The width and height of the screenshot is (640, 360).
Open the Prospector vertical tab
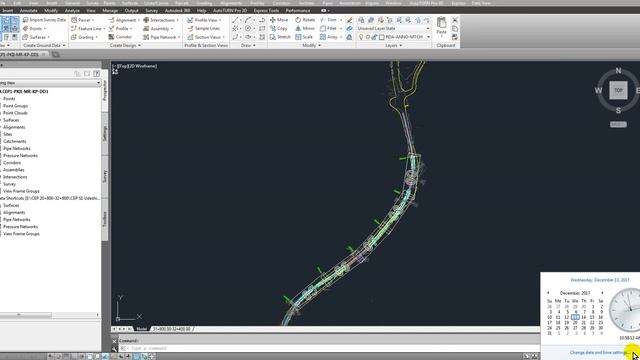[x=105, y=91]
